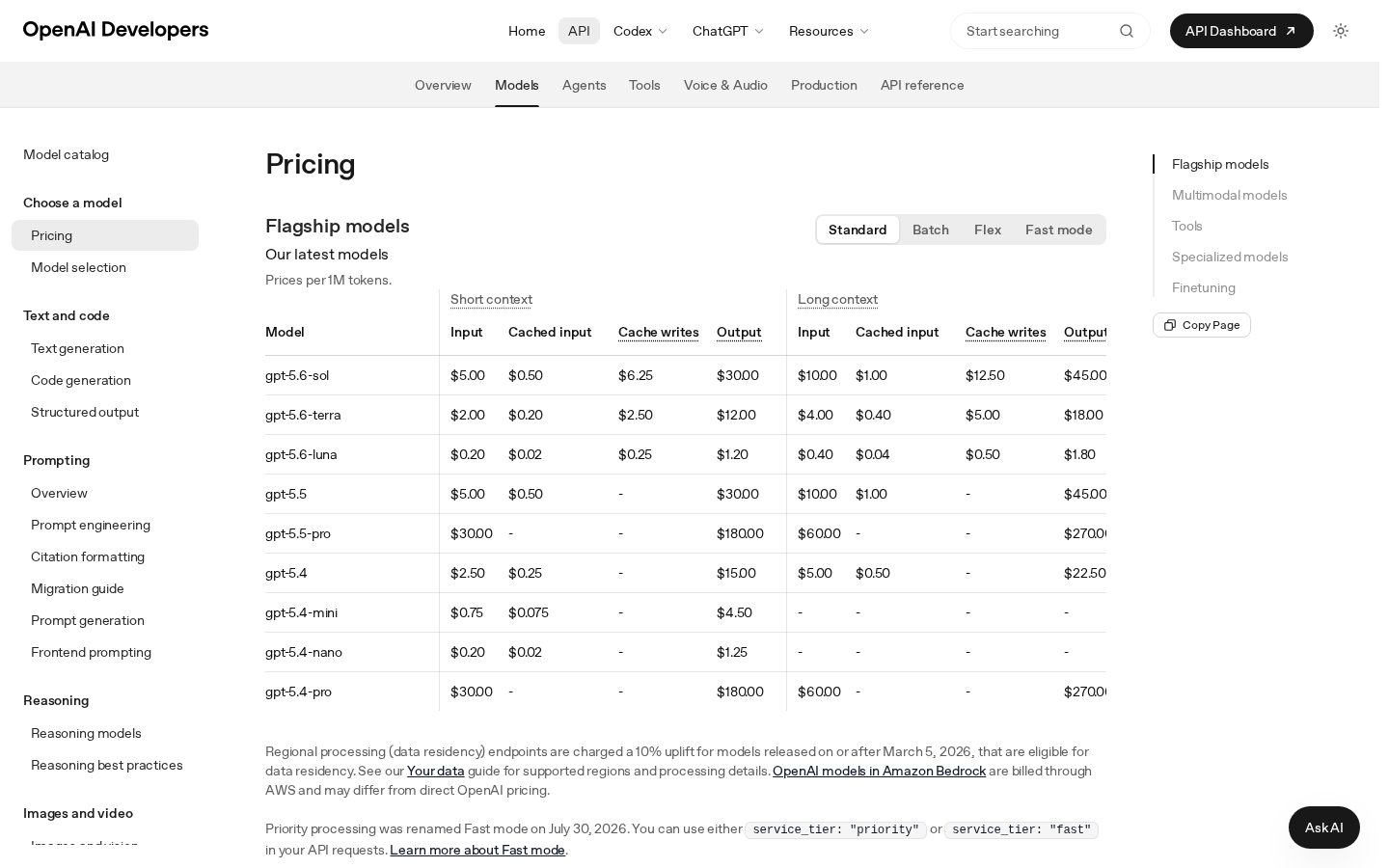Click the gpt-5.5-pro model row name

point(298,533)
